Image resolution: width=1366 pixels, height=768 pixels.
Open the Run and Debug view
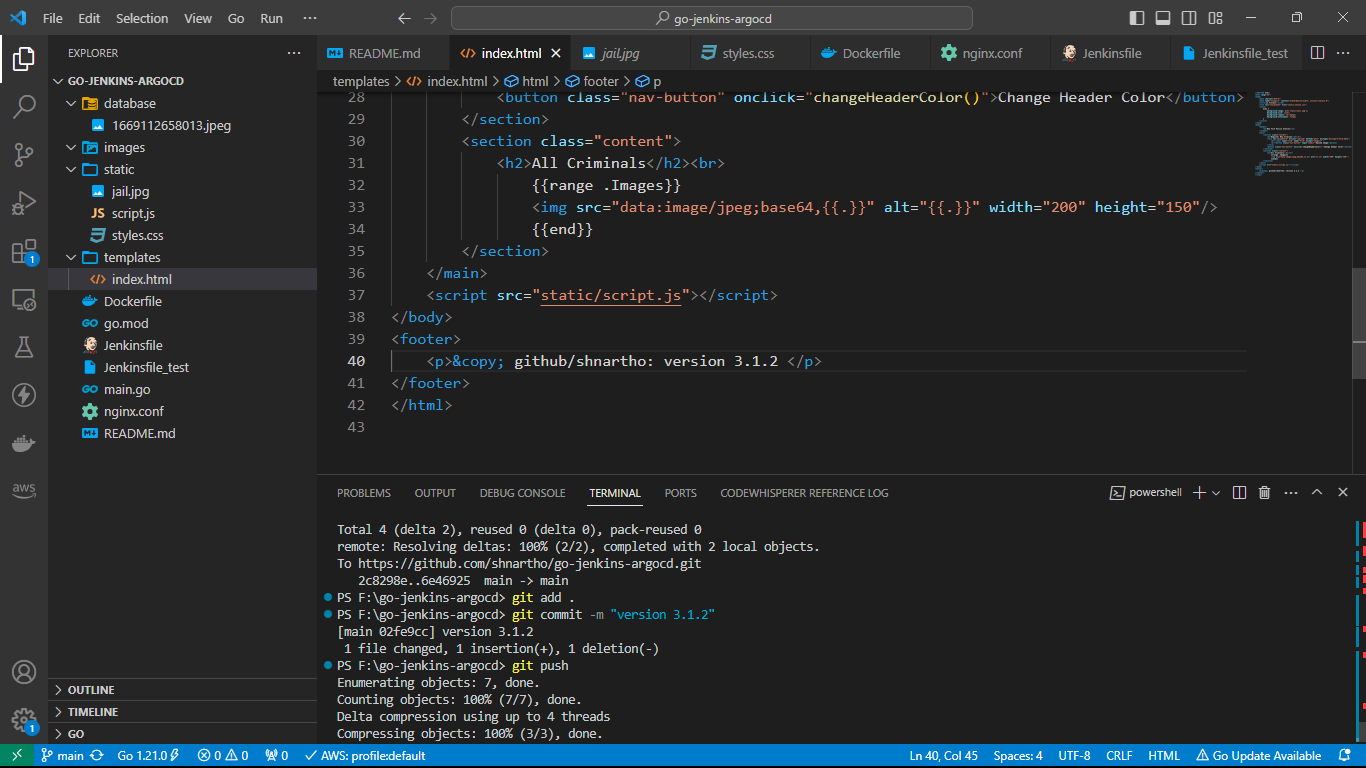(x=24, y=203)
